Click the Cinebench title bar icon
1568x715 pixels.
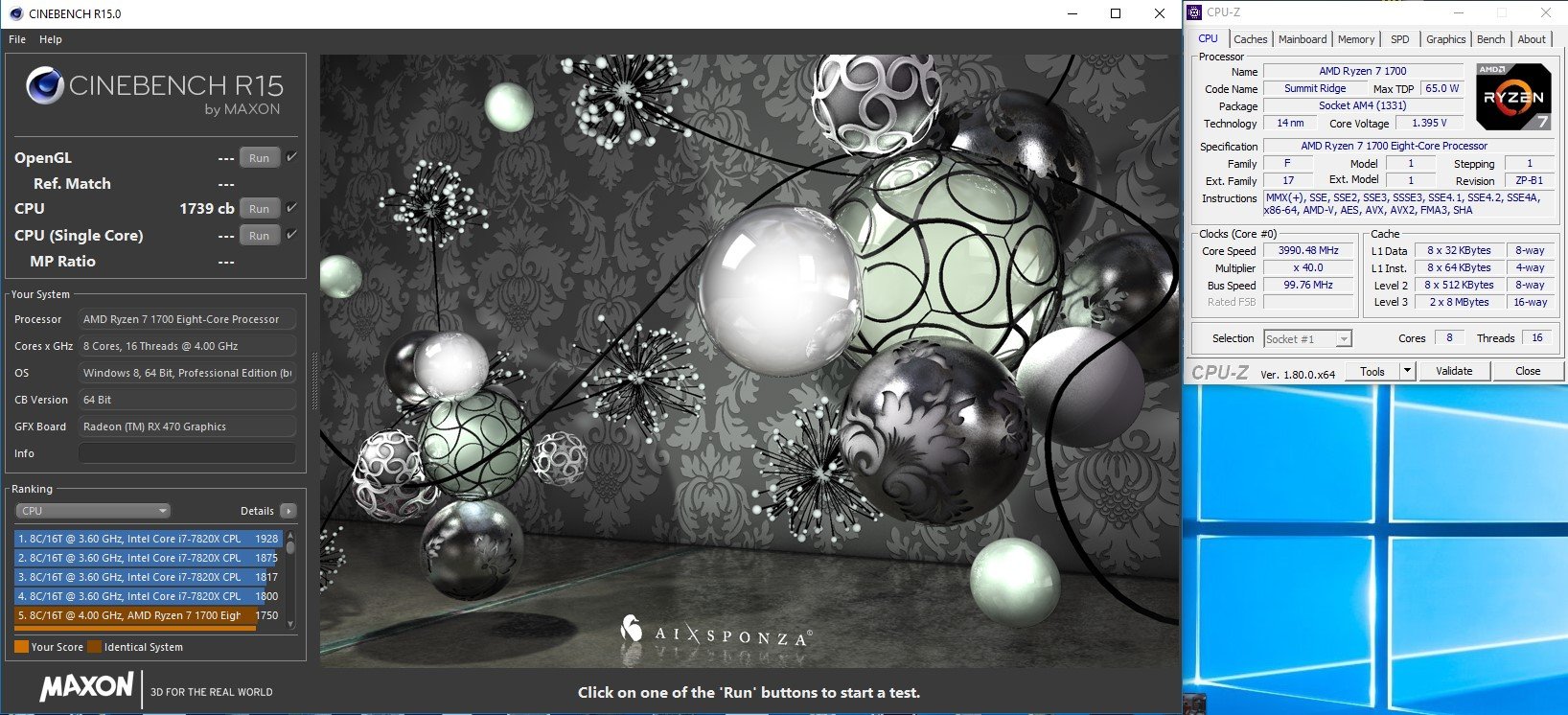15,13
